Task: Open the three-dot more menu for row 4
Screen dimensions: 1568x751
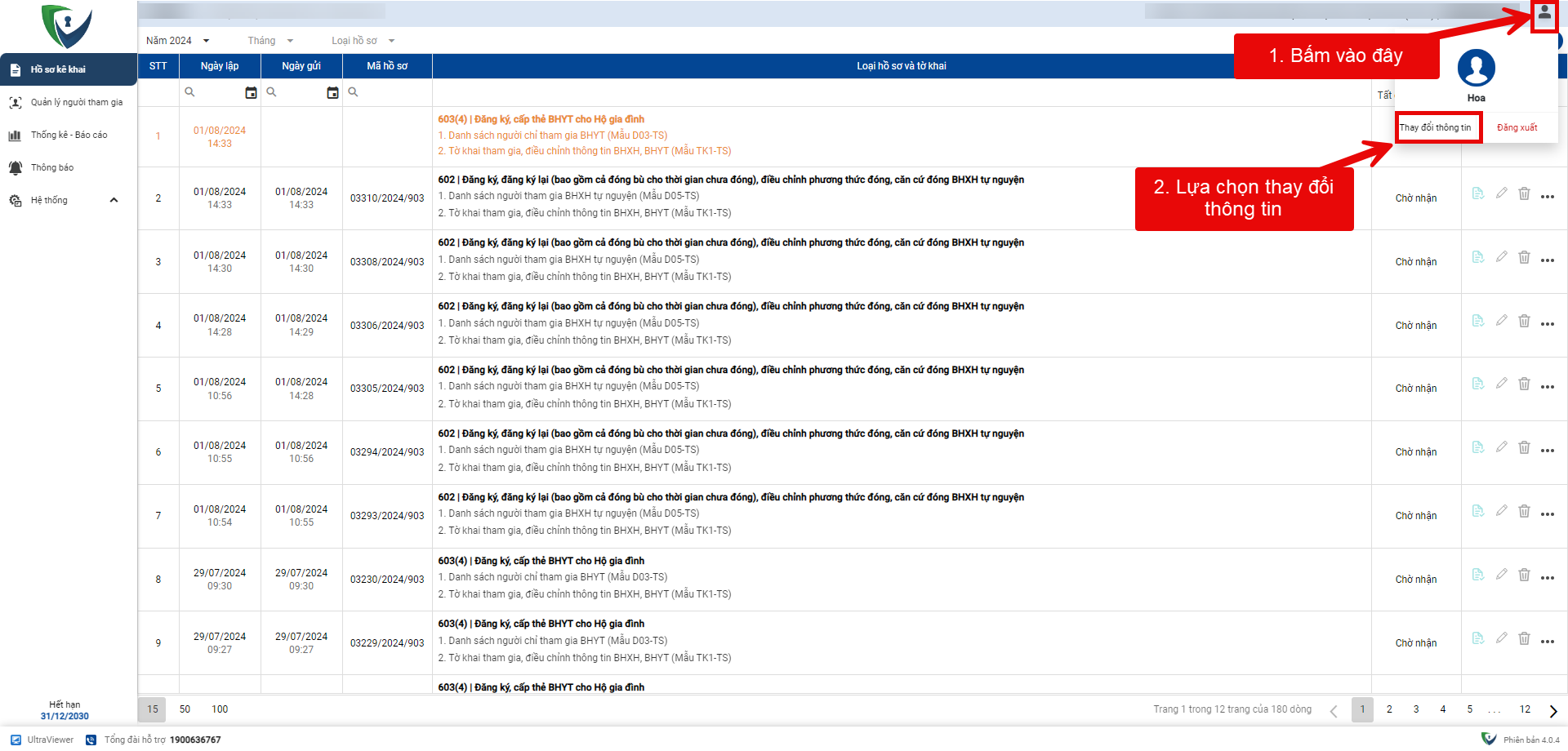Action: [x=1547, y=324]
